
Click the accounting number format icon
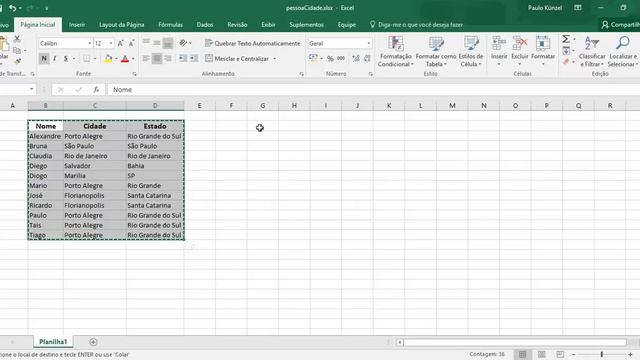click(313, 58)
